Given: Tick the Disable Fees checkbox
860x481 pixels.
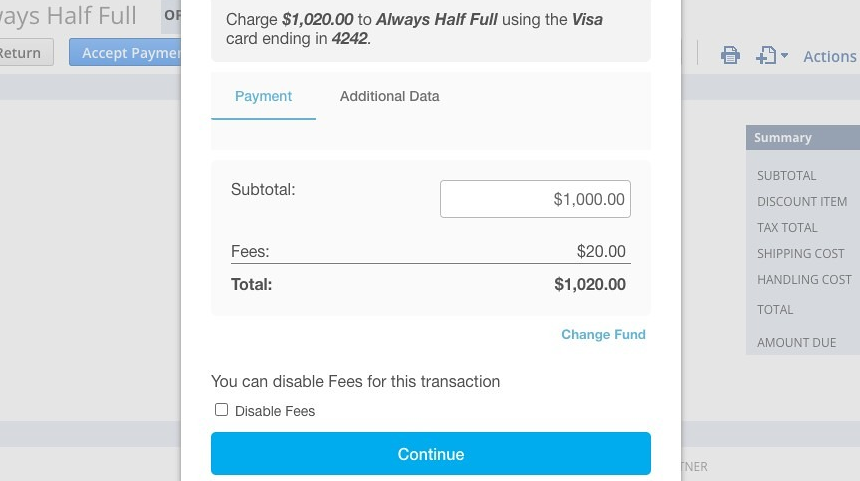Looking at the screenshot, I should click(221, 410).
